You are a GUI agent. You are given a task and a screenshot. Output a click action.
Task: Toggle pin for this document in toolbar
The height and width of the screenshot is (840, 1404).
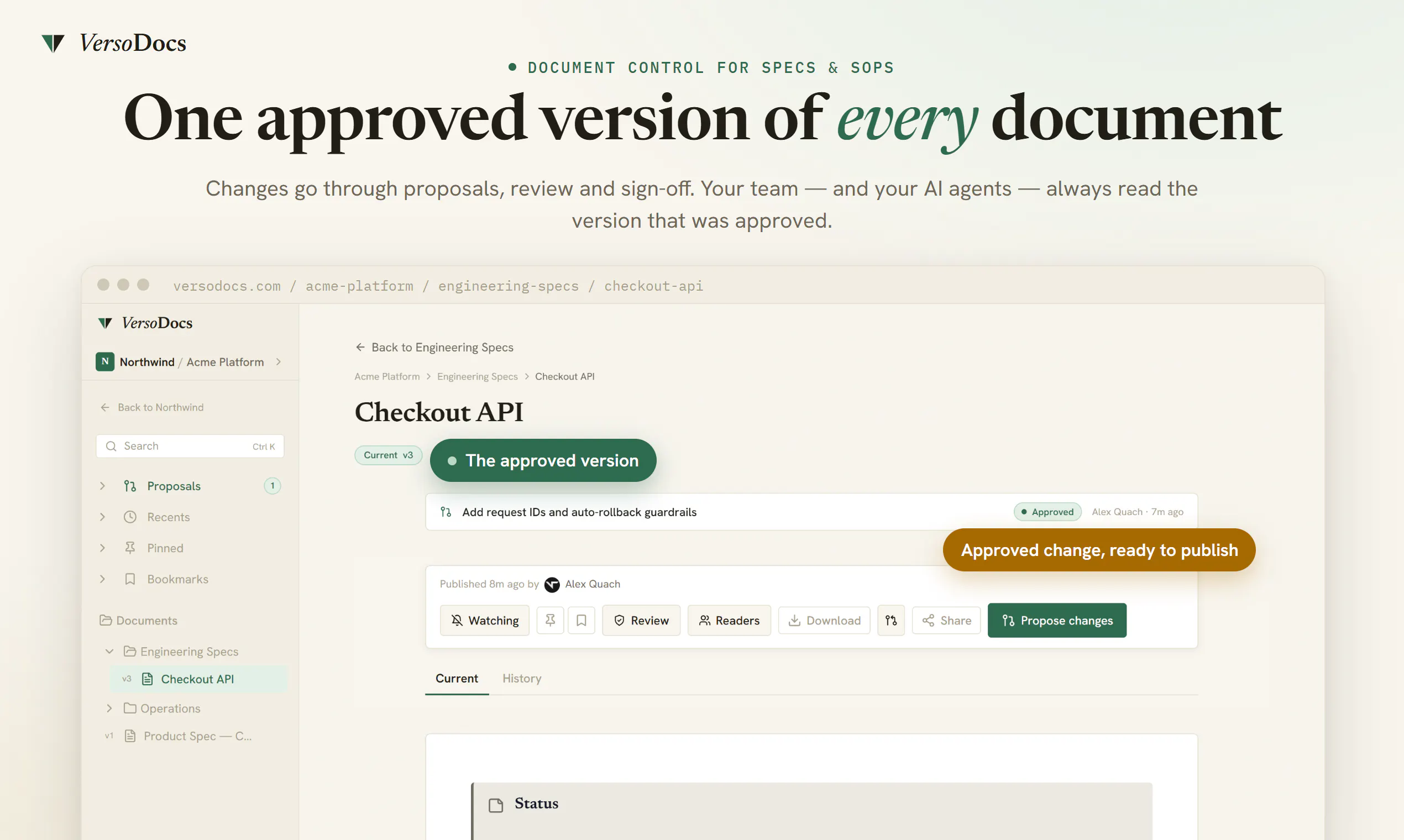pyautogui.click(x=551, y=621)
